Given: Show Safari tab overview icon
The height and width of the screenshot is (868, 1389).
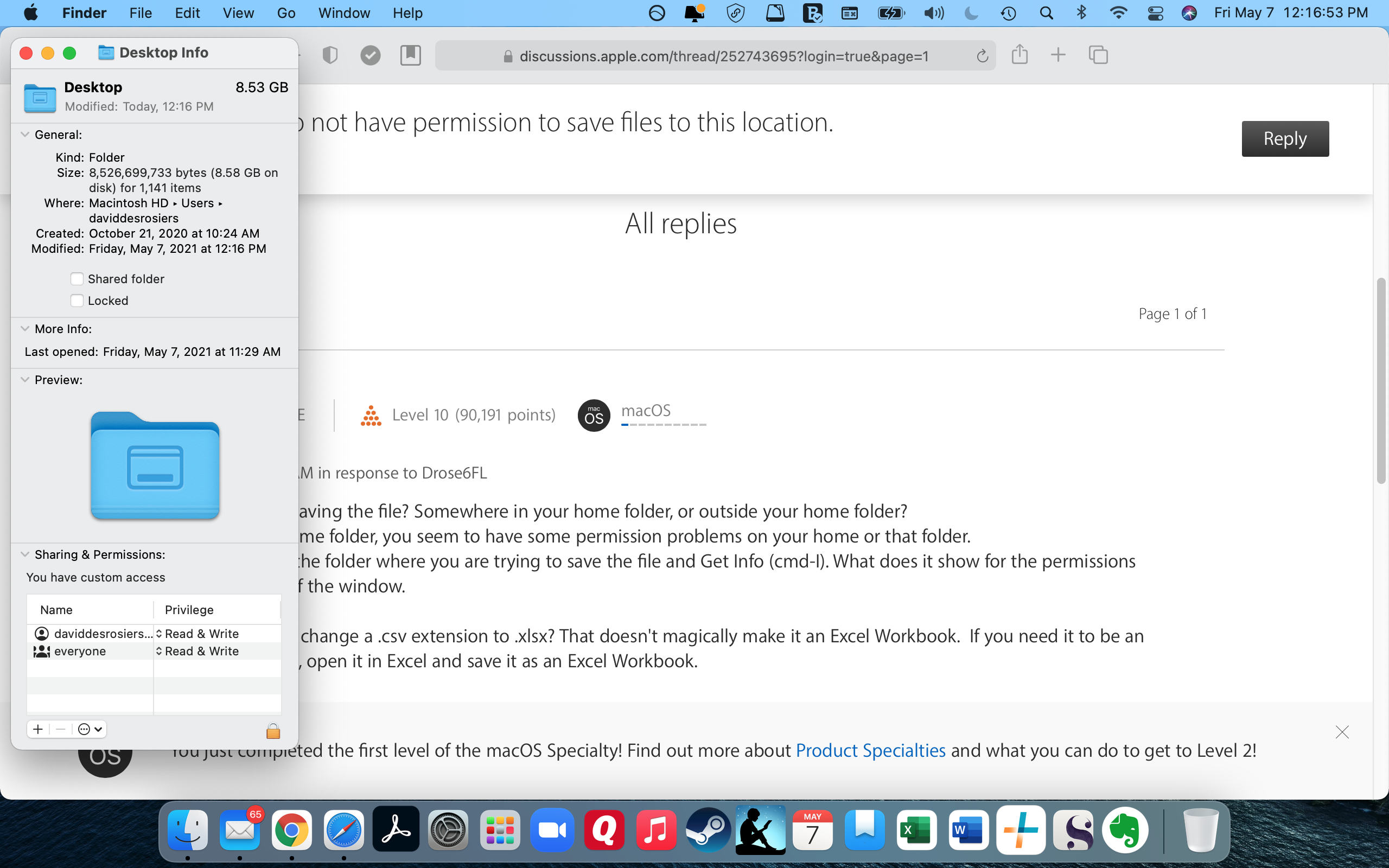Looking at the screenshot, I should pyautogui.click(x=1098, y=55).
